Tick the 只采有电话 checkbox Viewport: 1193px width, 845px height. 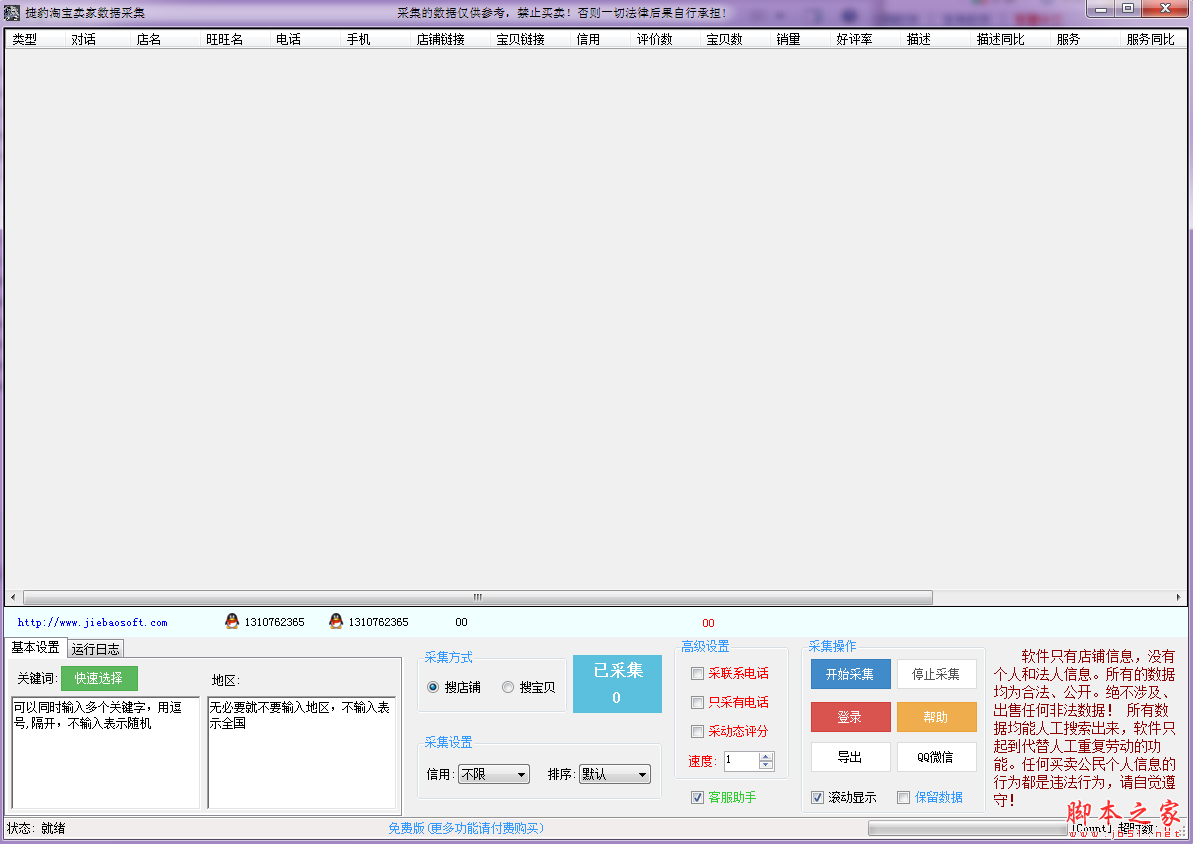tap(698, 703)
